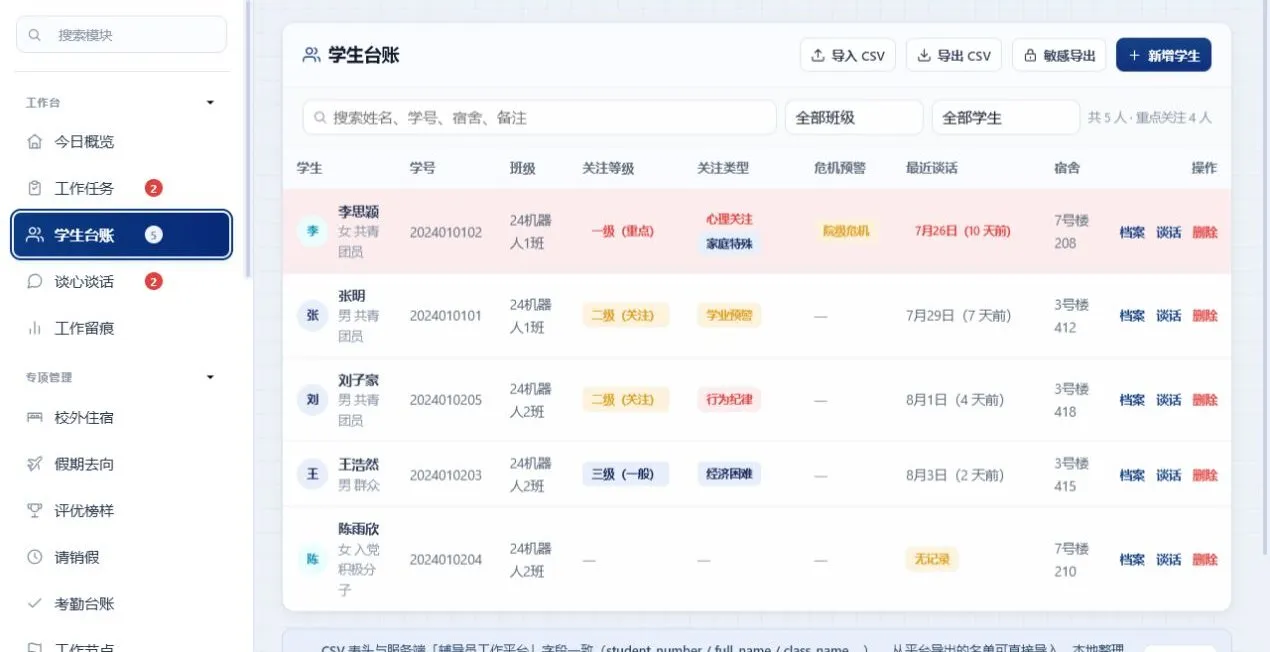1270x652 pixels.
Task: Click the search magnifier icon in the sidebar
Action: [x=35, y=35]
